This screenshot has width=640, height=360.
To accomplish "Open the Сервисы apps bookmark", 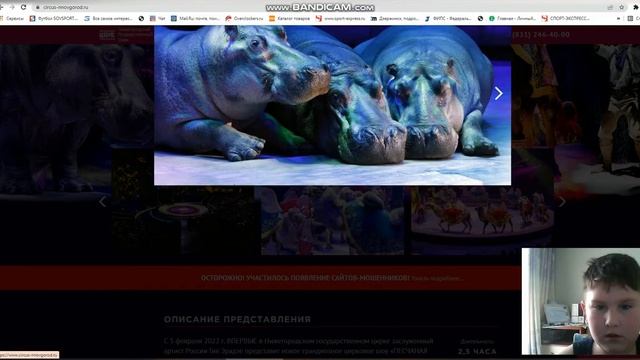I will (12, 18).
